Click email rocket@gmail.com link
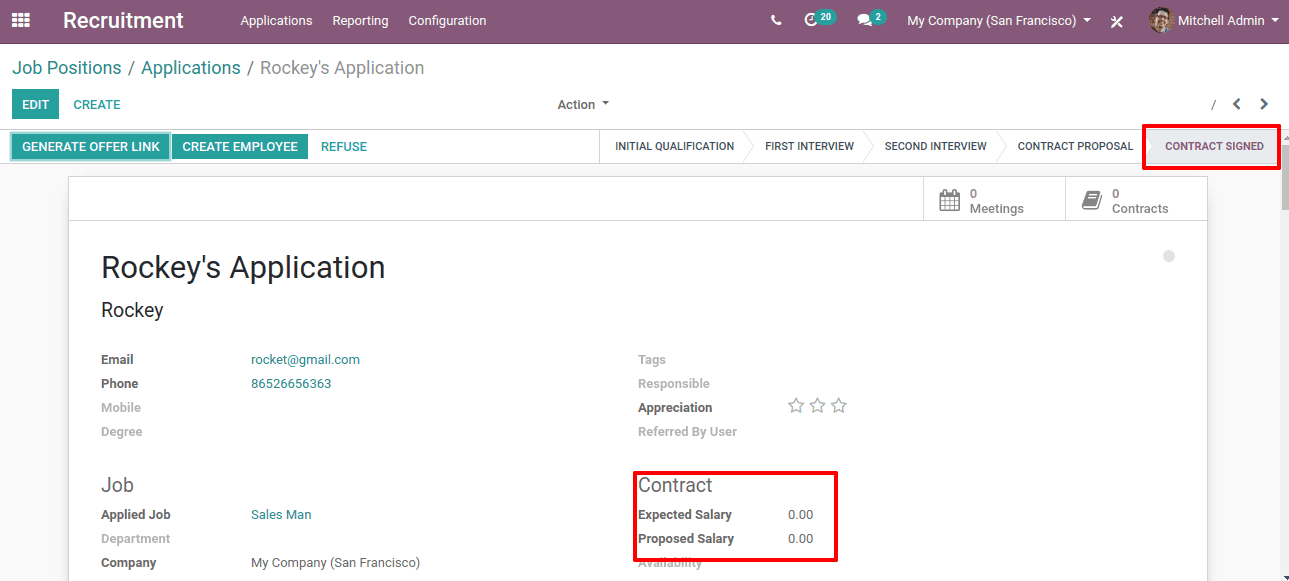The width and height of the screenshot is (1289, 581). [305, 360]
